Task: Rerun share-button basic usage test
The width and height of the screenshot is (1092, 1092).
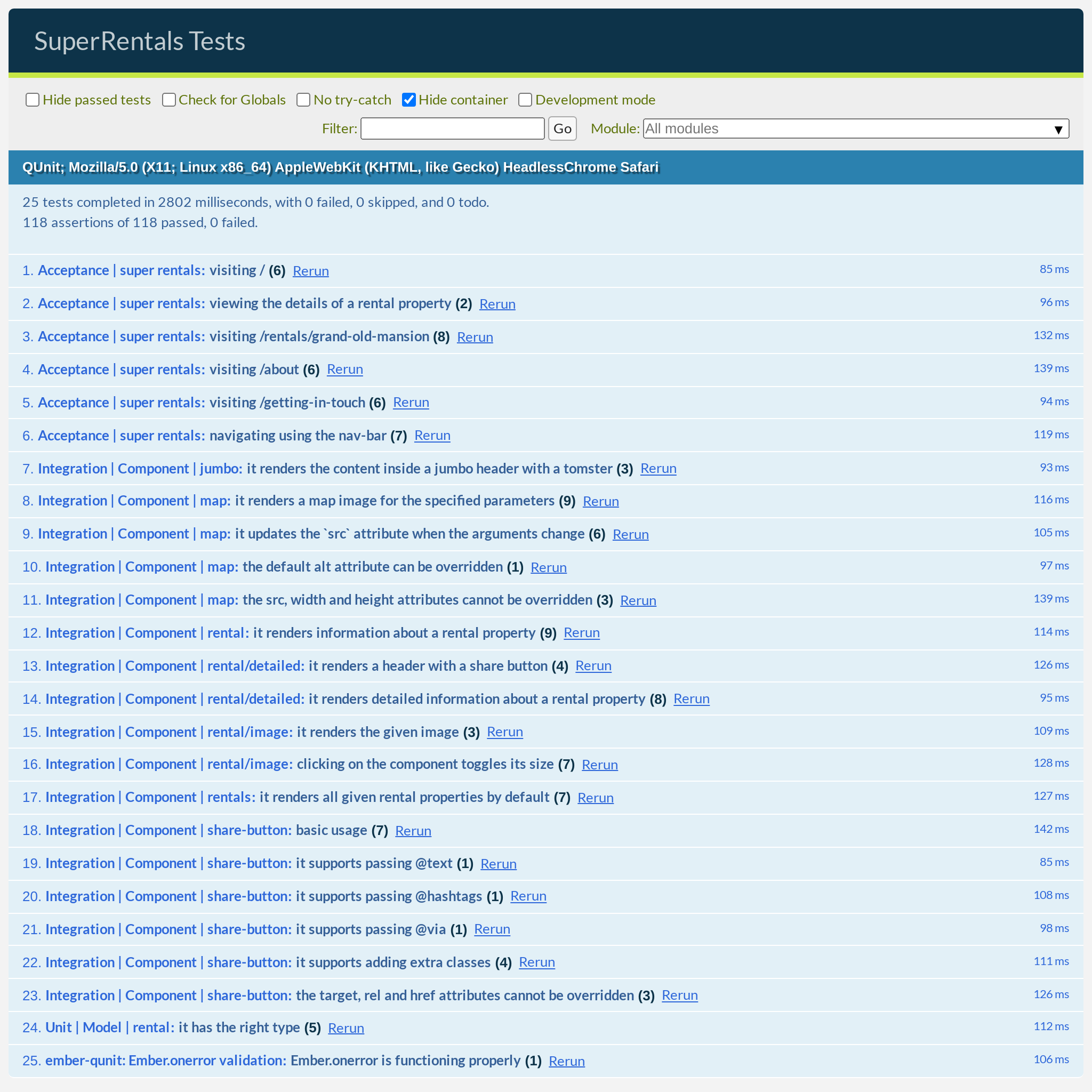Action: click(x=413, y=831)
